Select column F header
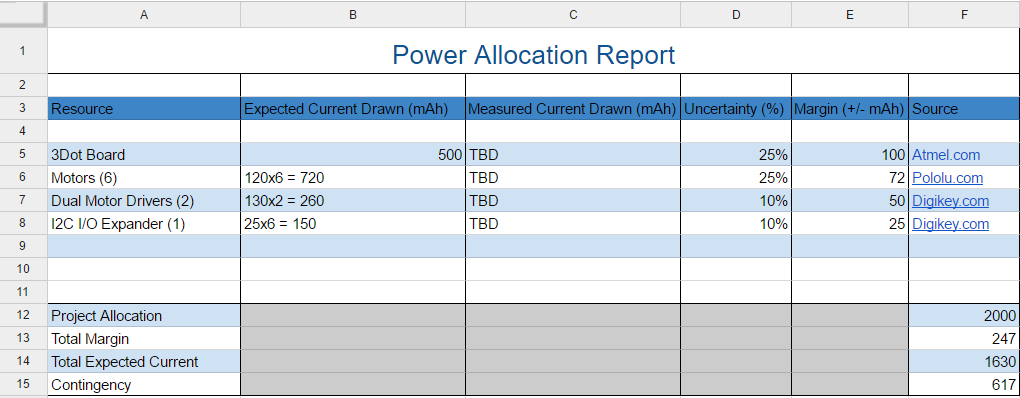The image size is (1020, 398). click(964, 14)
